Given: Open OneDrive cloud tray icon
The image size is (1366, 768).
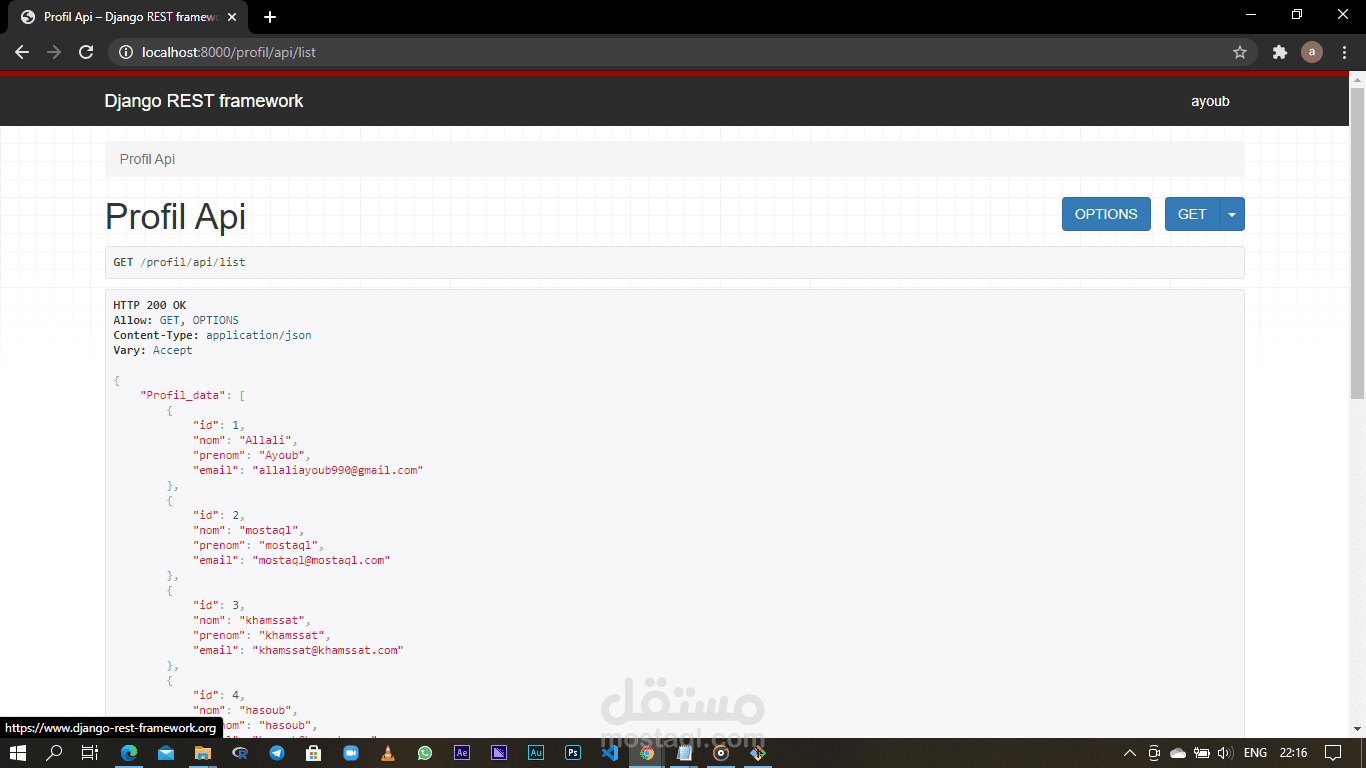Looking at the screenshot, I should point(1178,753).
